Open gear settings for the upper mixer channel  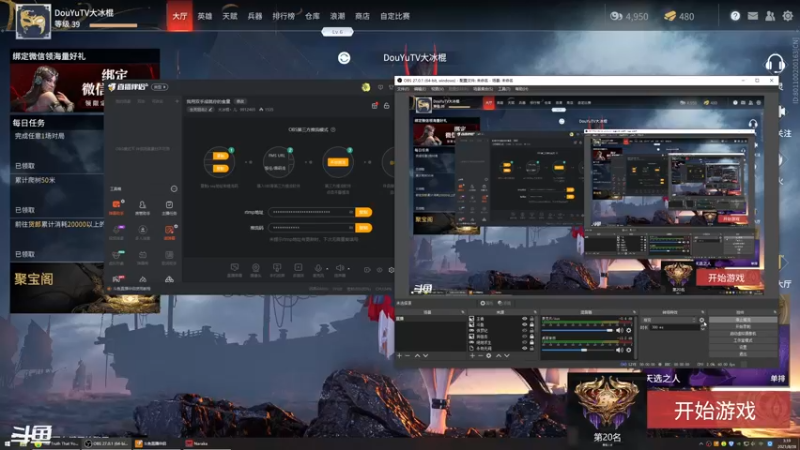(629, 330)
